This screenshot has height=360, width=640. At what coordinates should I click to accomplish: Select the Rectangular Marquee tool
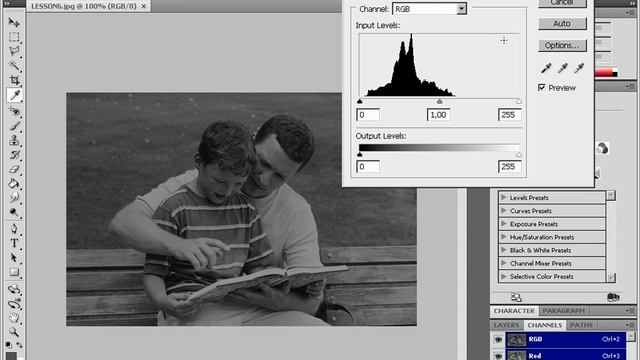coord(14,37)
